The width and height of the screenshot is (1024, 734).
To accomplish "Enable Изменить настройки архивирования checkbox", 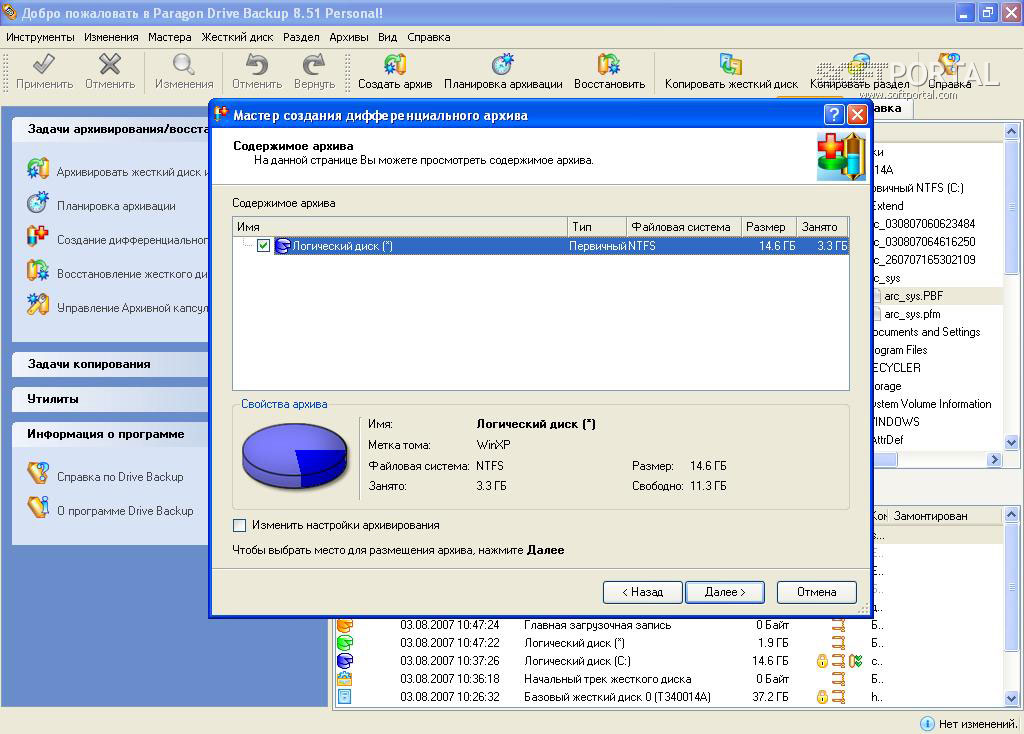I will tap(240, 525).
